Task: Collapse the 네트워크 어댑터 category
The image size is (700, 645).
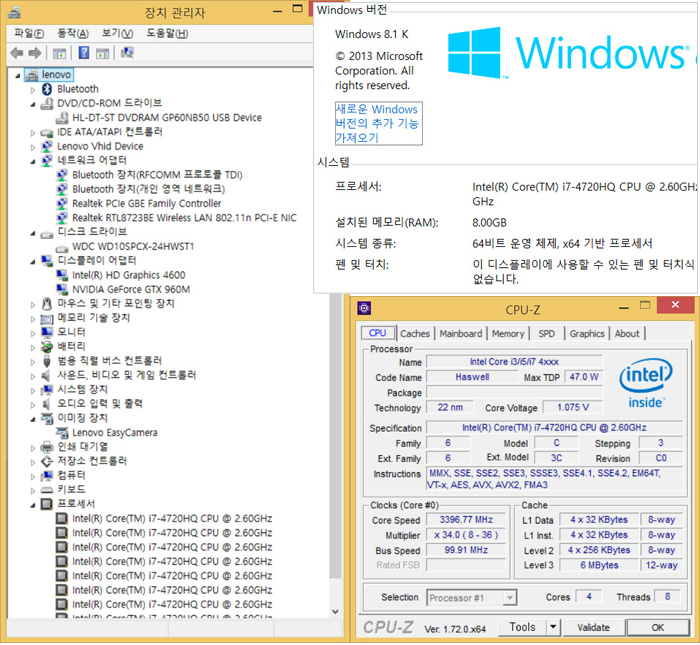Action: 33,161
